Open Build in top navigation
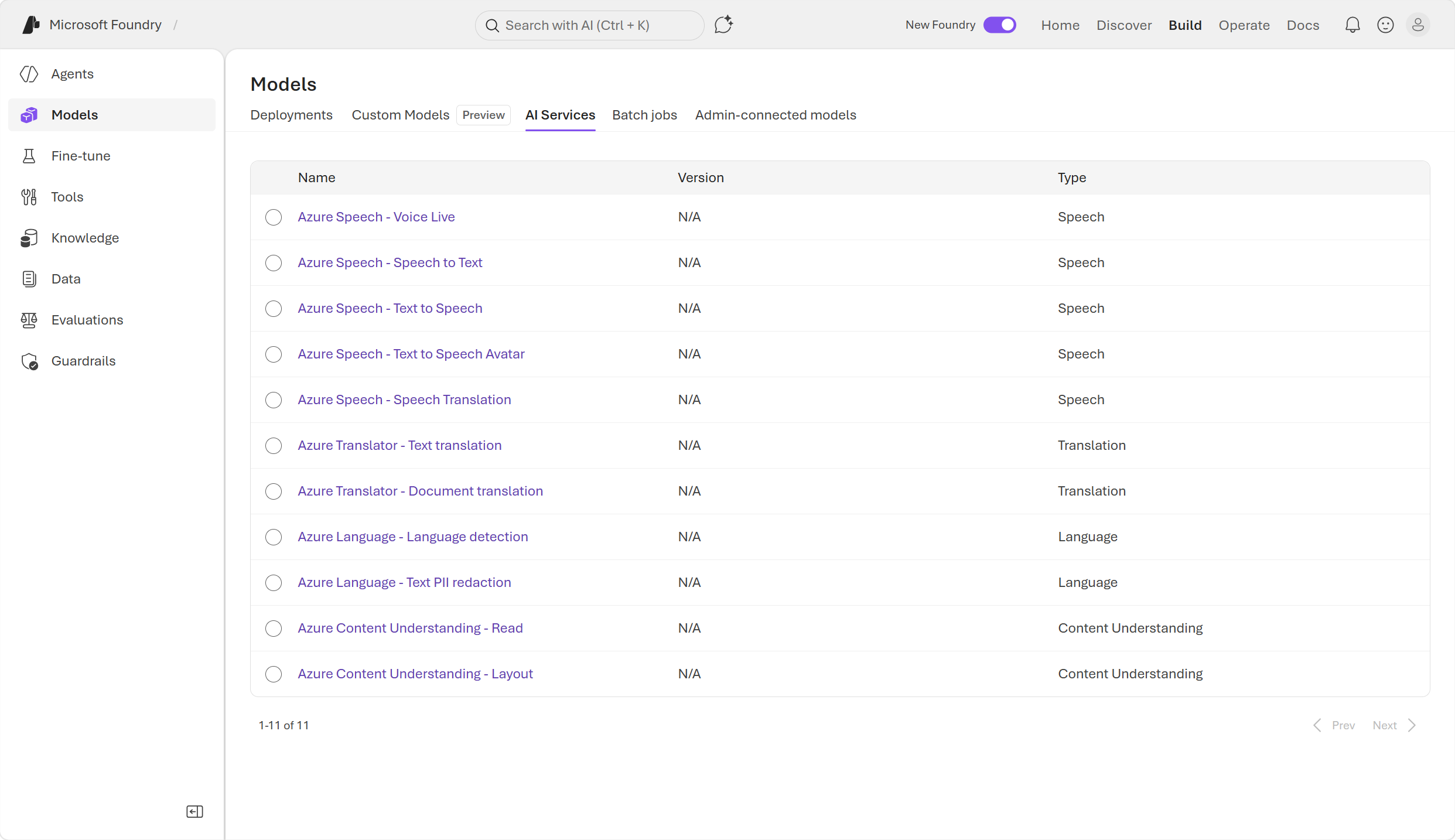This screenshot has height=840, width=1455. 1185,25
